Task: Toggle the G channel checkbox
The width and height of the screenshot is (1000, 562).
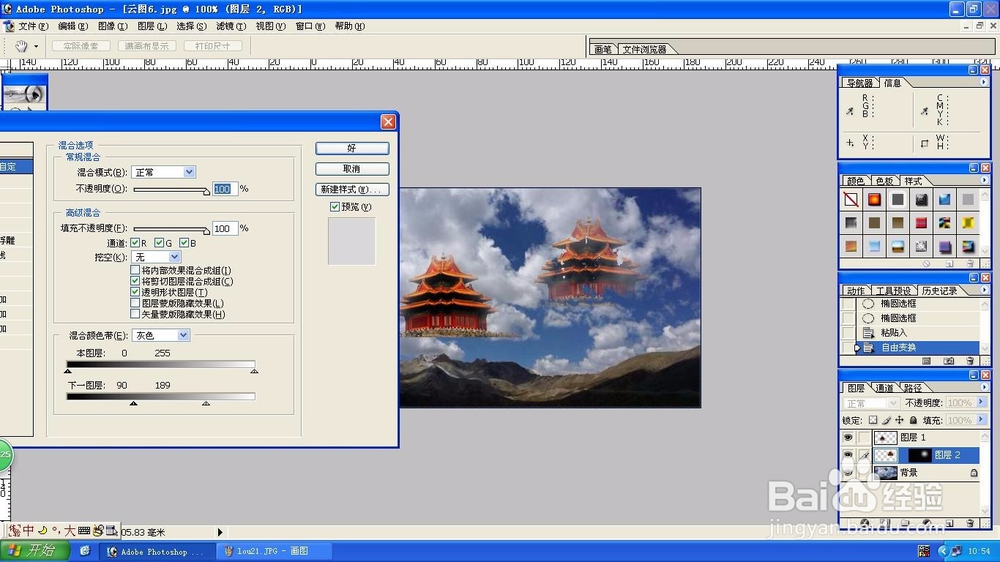Action: 159,243
